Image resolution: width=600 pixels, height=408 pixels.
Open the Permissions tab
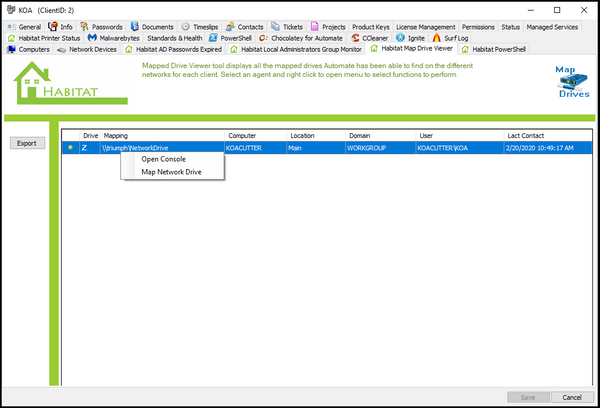(x=478, y=27)
